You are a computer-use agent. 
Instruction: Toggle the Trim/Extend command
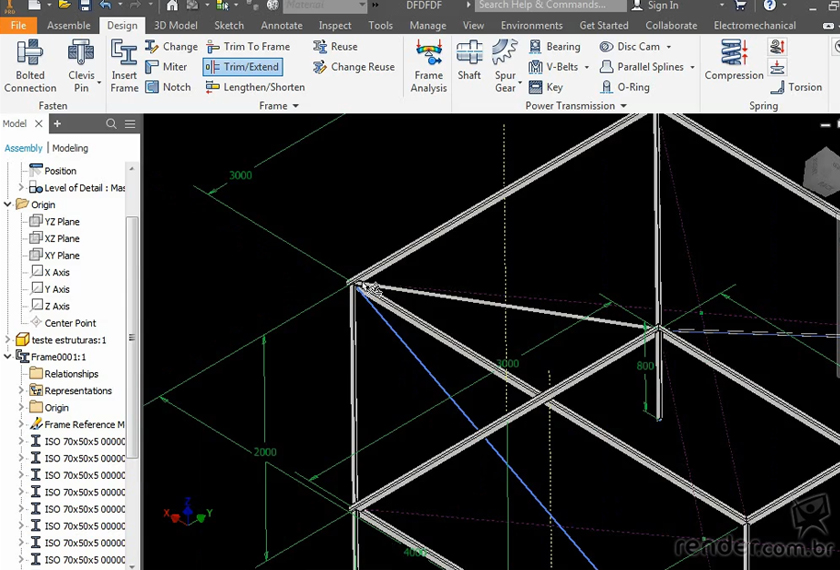[242, 67]
